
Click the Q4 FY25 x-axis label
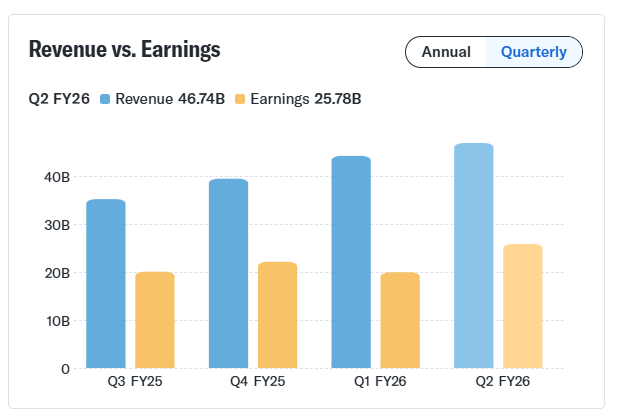(253, 382)
